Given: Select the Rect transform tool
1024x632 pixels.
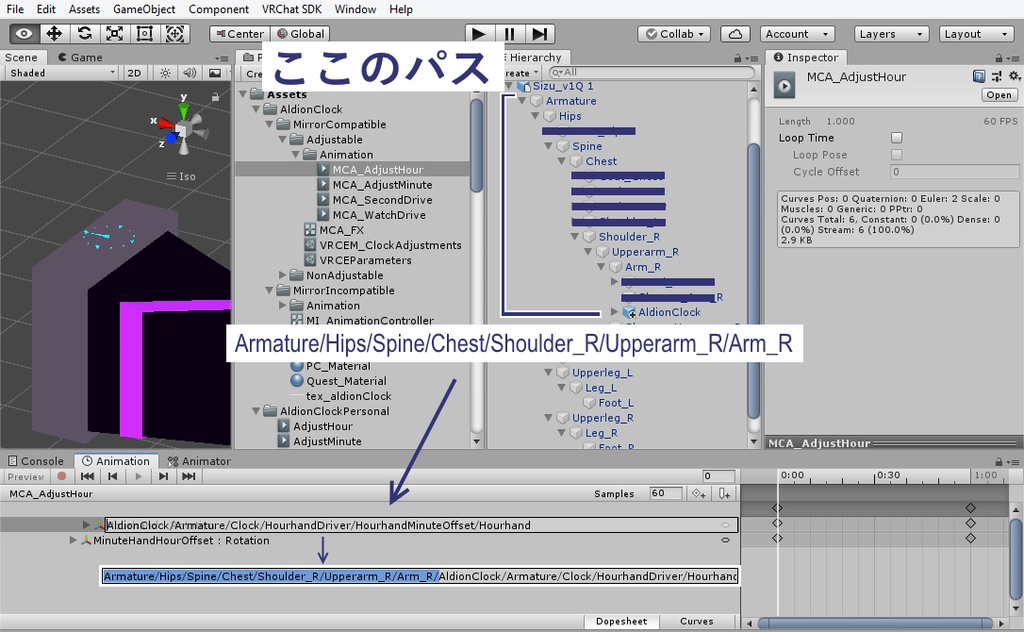Looking at the screenshot, I should (x=144, y=33).
